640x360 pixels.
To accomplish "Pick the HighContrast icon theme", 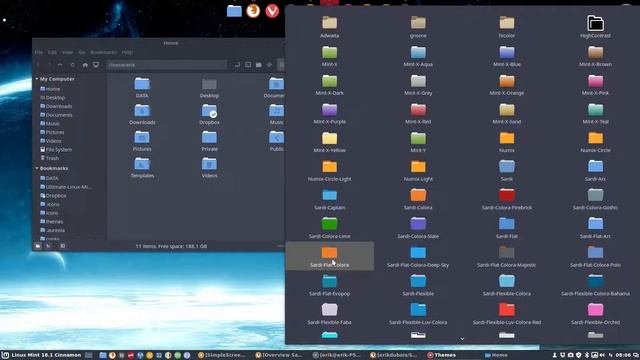I will click(595, 27).
